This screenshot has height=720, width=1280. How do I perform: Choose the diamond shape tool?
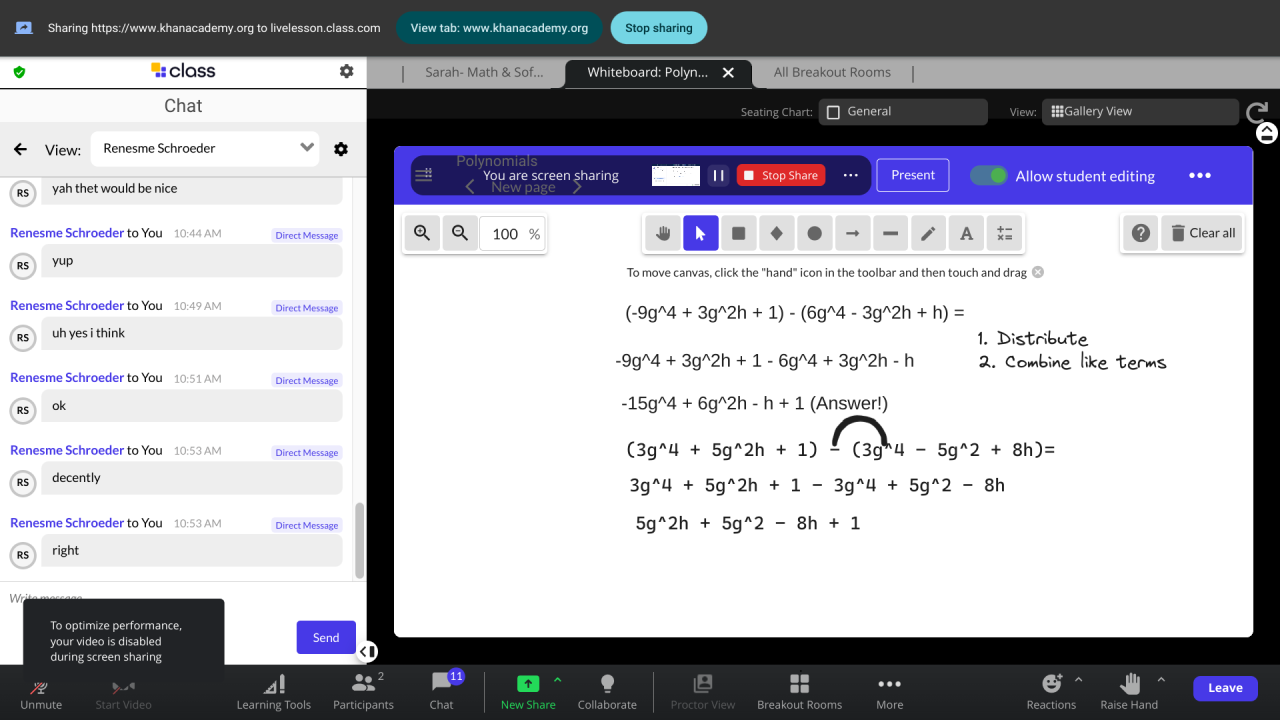click(x=776, y=233)
